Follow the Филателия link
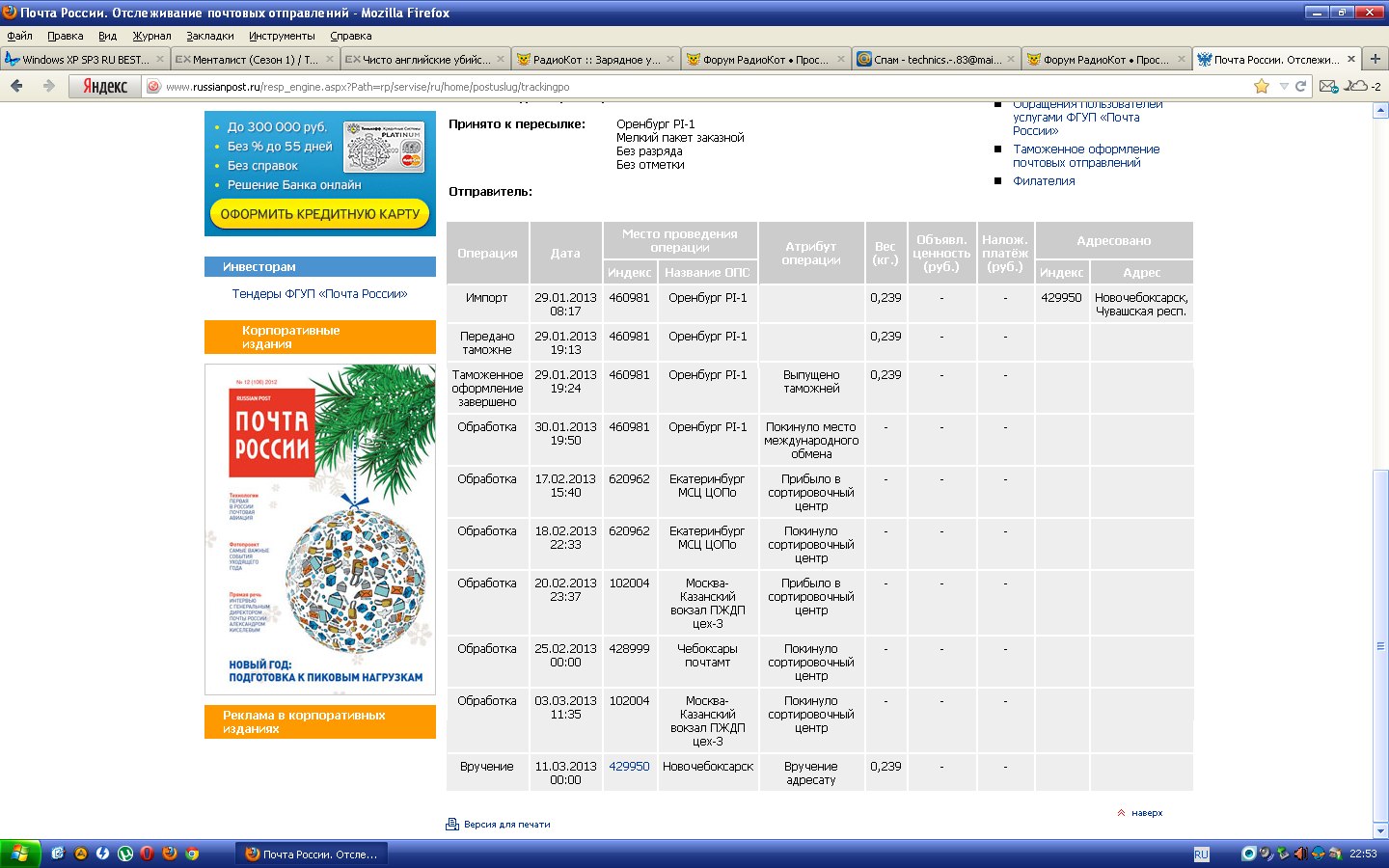The image size is (1389, 868). pos(1044,181)
